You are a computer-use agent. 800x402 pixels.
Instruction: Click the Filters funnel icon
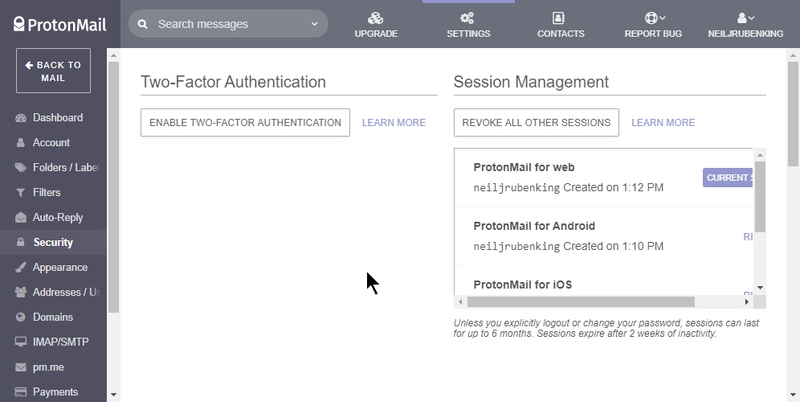[x=20, y=193]
